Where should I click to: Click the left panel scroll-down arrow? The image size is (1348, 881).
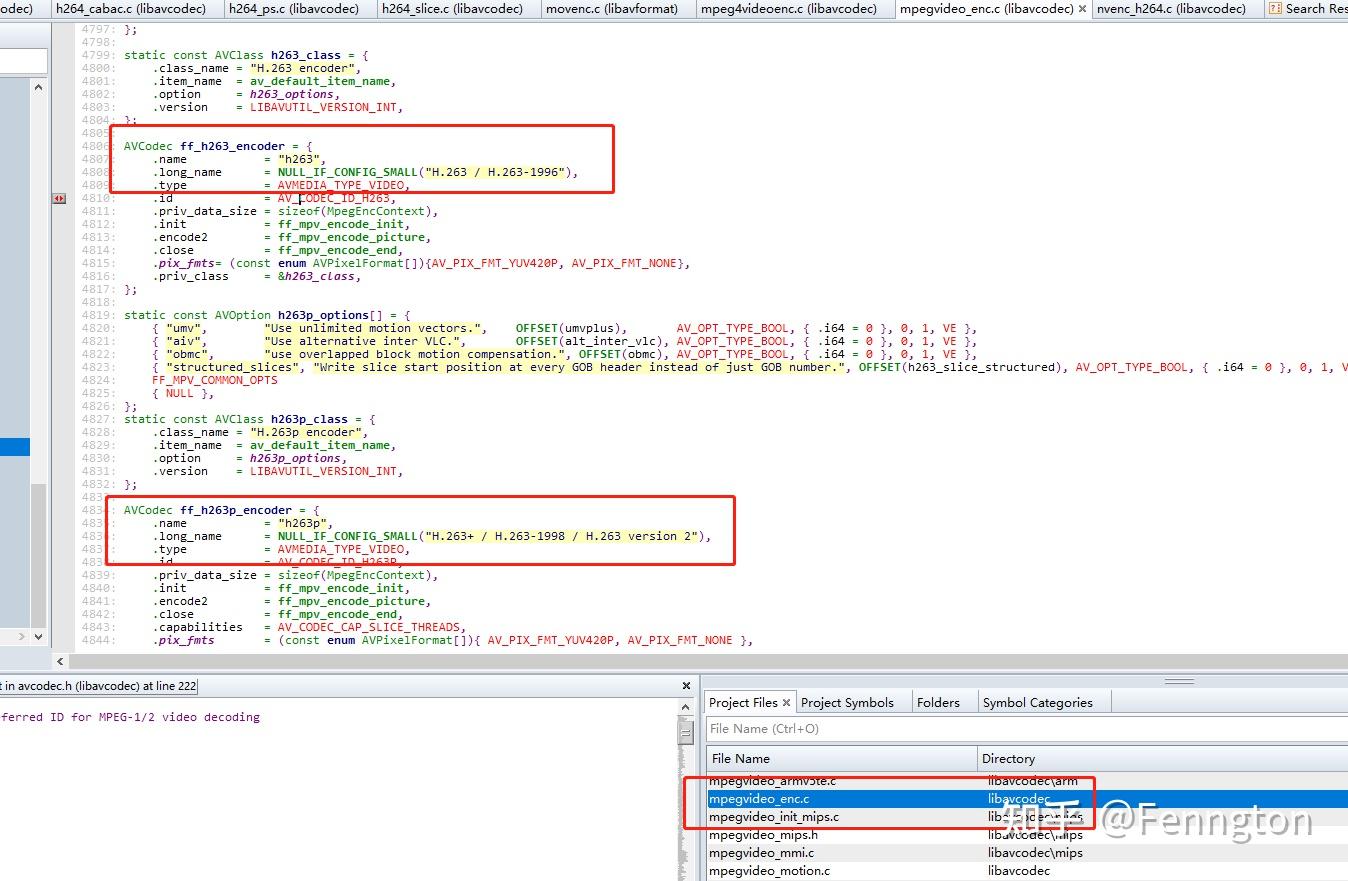click(x=39, y=636)
